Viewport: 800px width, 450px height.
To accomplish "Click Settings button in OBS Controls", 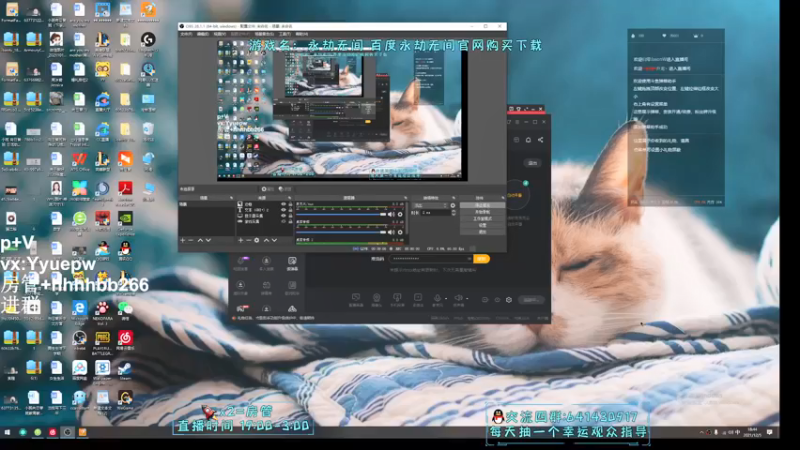I will coord(483,225).
